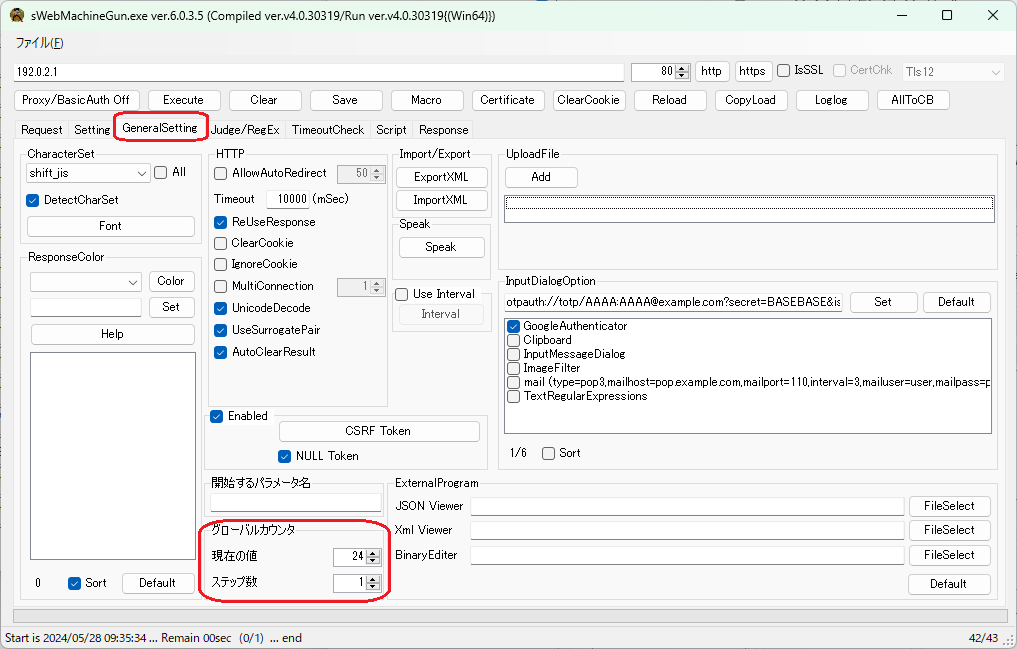The image size is (1017, 649).
Task: Click FileSelect for JSON Viewer
Action: click(x=949, y=506)
